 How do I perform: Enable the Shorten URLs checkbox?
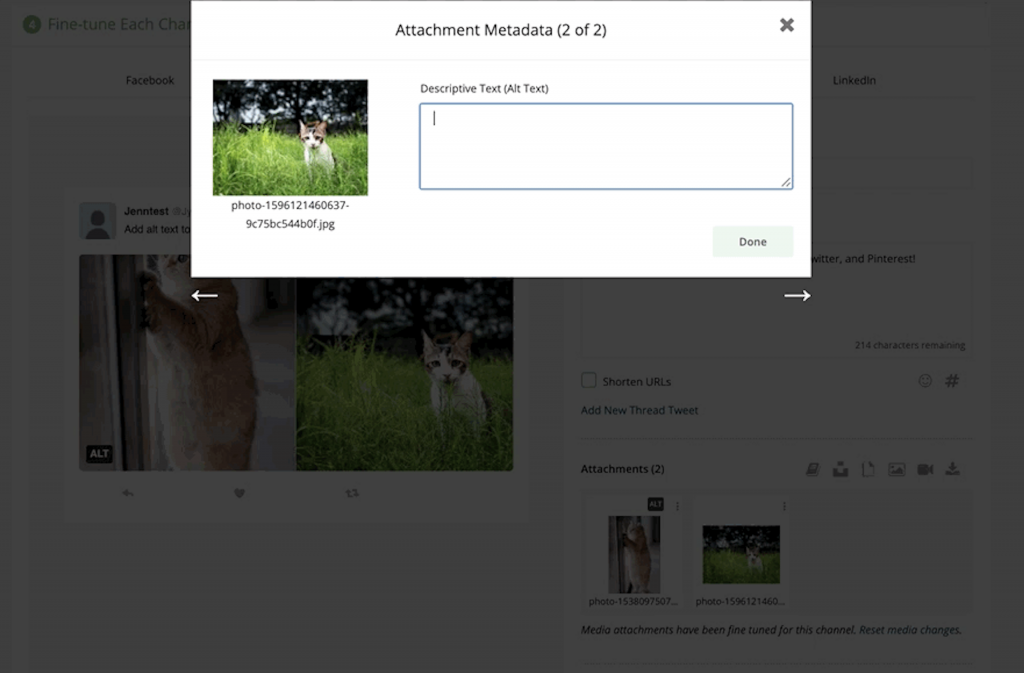(588, 381)
